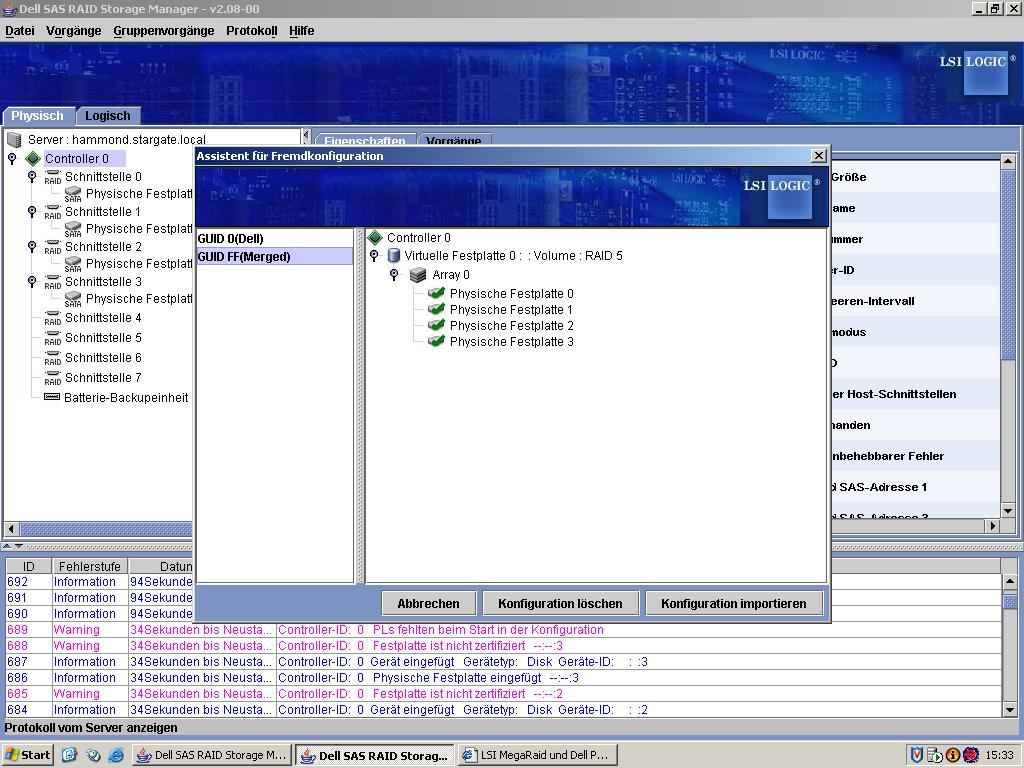Click the Virtuelle Festplatte 0 cylinder icon
The height and width of the screenshot is (768, 1024).
coord(393,255)
